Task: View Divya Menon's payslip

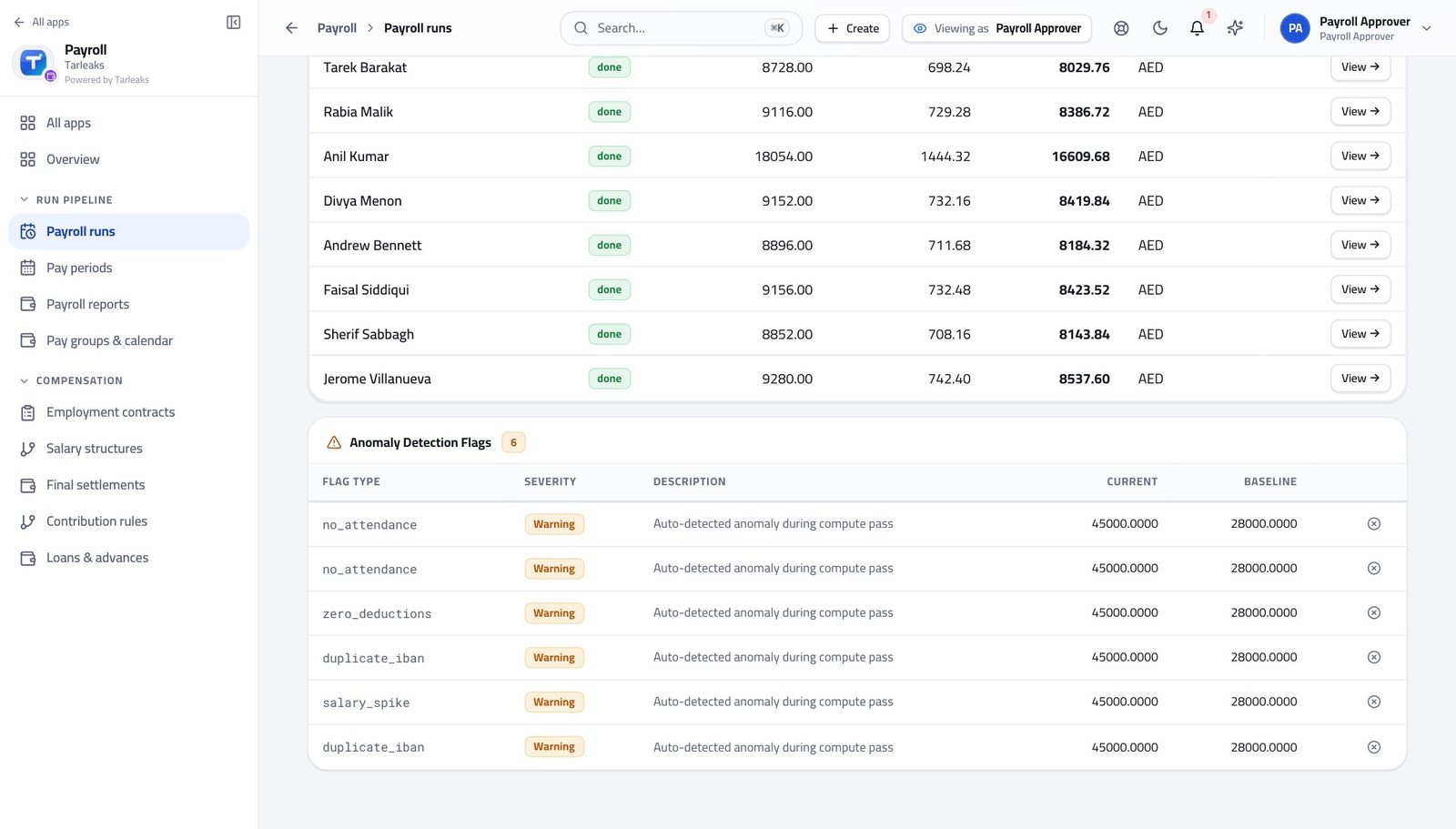Action: click(x=1360, y=201)
